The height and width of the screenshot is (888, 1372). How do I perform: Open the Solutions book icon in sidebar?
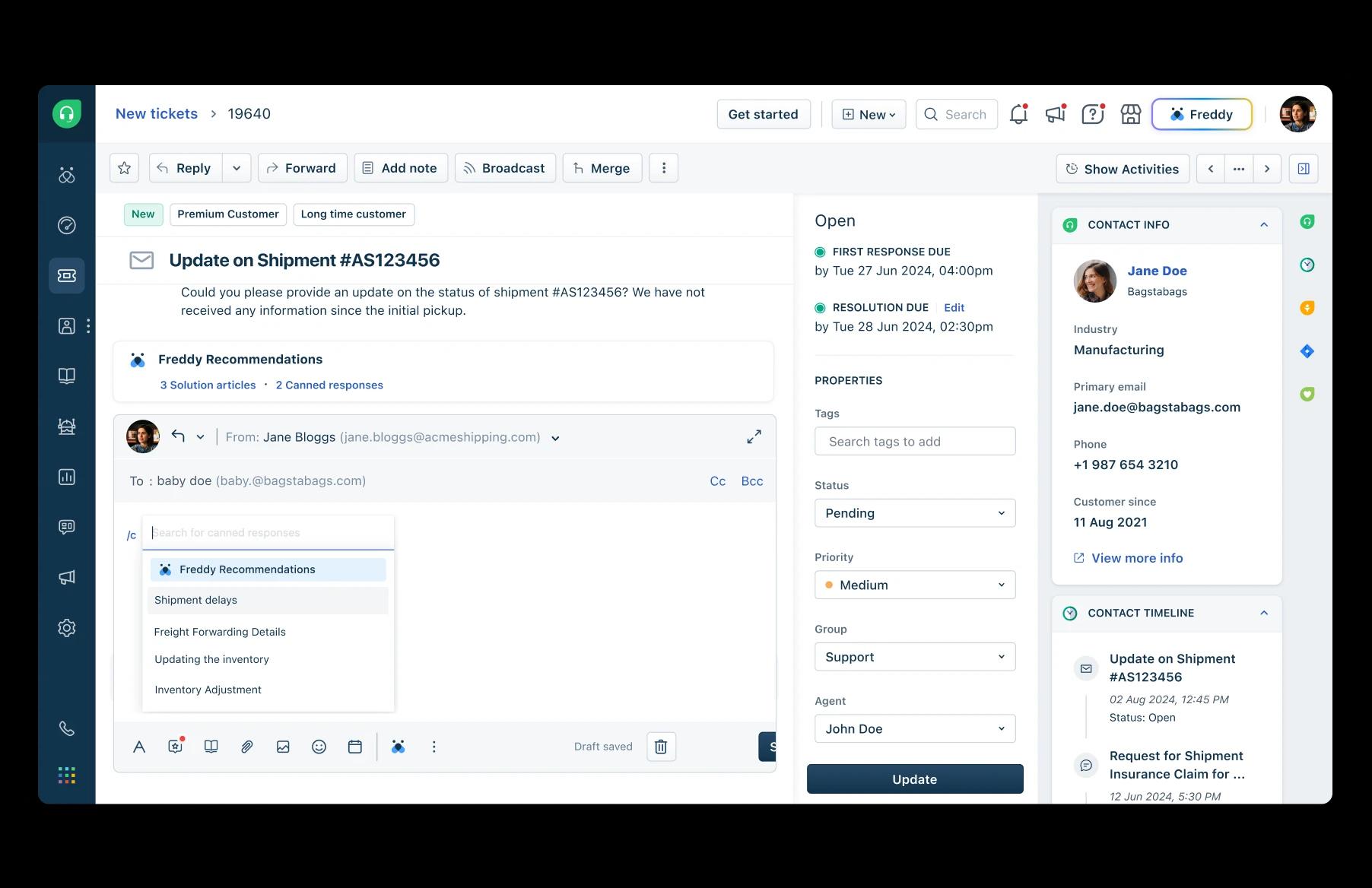[67, 376]
